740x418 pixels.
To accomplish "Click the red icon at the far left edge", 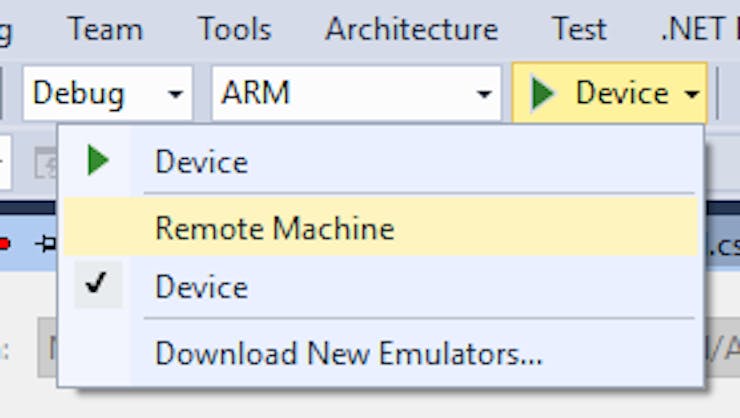I will click(5, 244).
